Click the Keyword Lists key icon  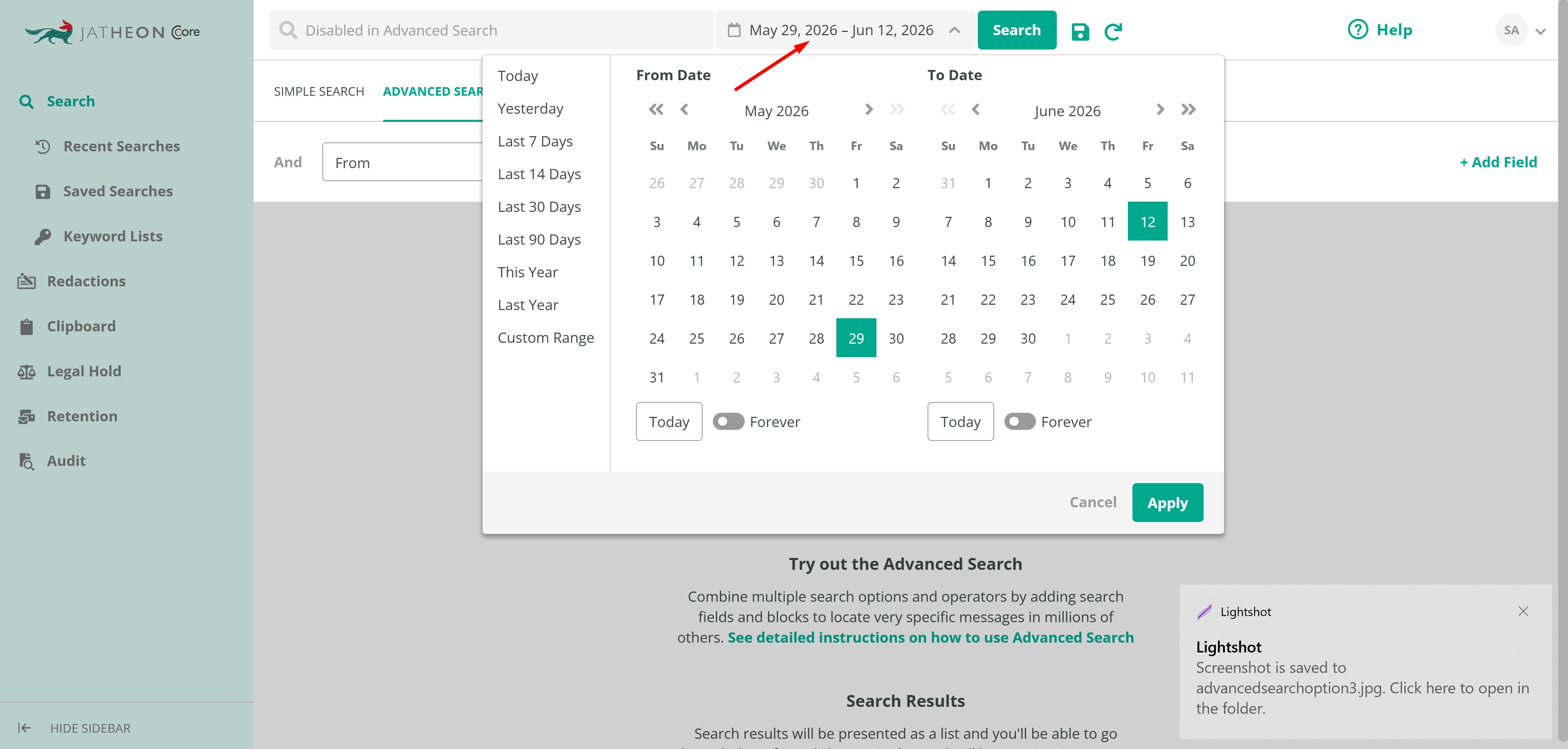[x=43, y=237]
